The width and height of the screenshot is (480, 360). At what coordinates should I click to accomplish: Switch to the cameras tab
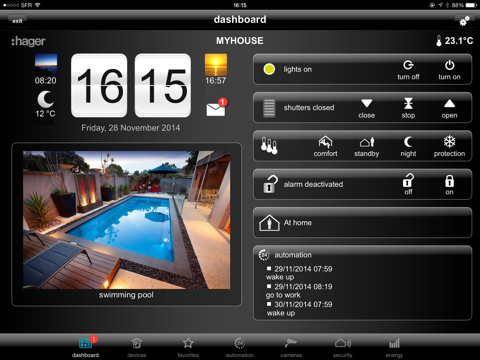pos(291,347)
